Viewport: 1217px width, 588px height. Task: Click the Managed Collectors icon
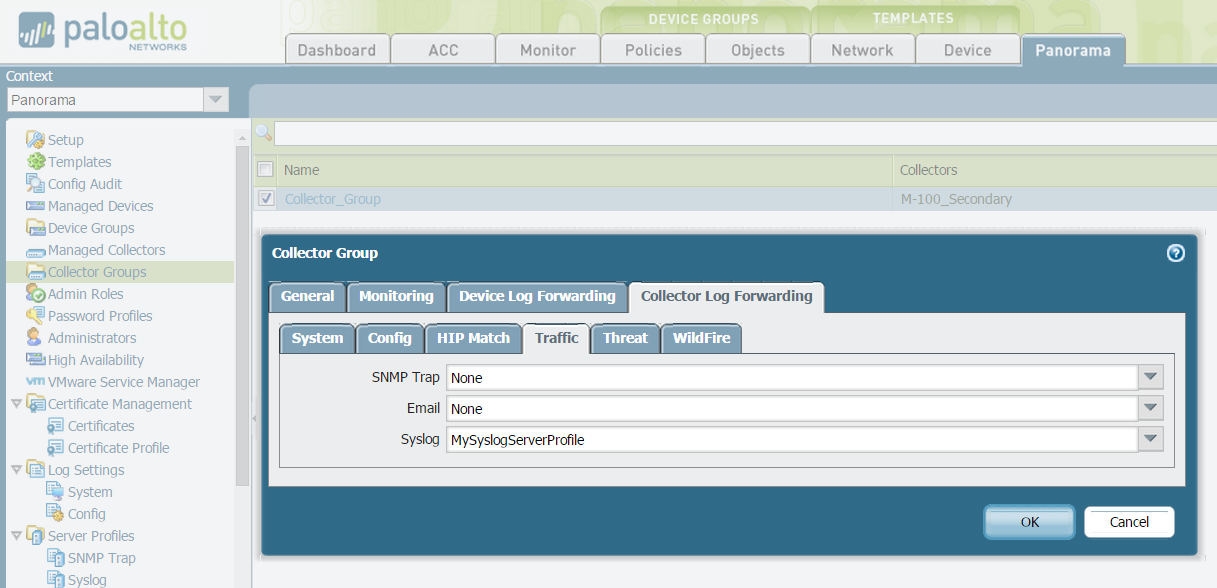pyautogui.click(x=36, y=251)
